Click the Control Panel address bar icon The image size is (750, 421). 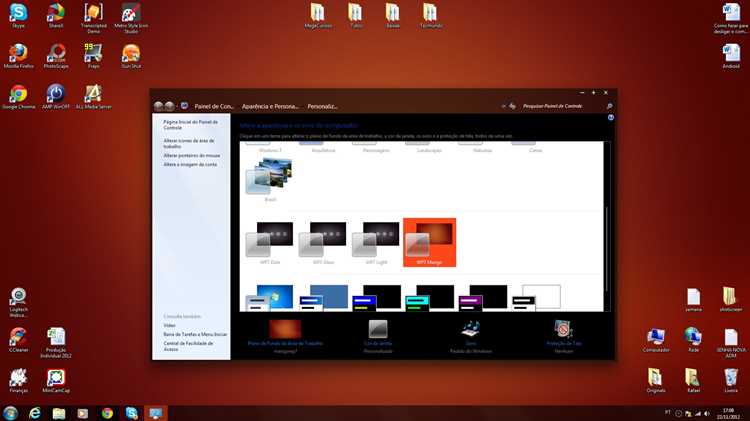tap(185, 106)
